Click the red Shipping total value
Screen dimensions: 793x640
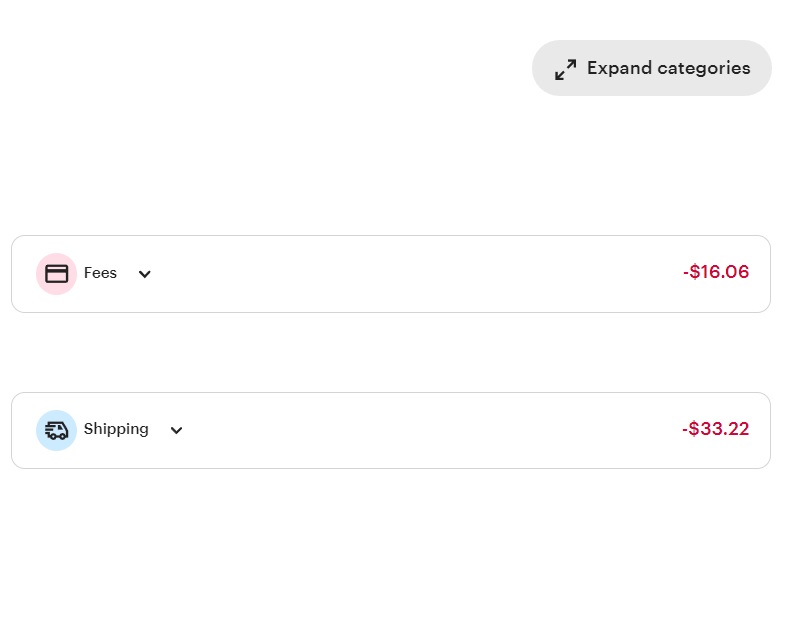[716, 429]
